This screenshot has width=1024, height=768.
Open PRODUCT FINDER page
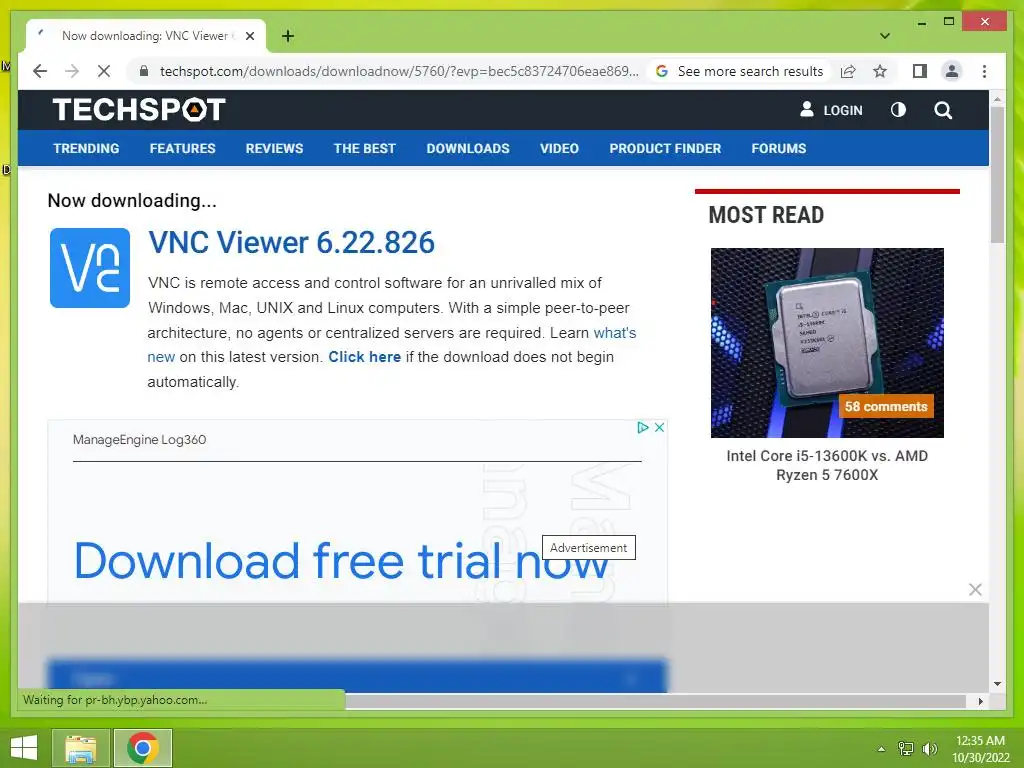click(665, 148)
